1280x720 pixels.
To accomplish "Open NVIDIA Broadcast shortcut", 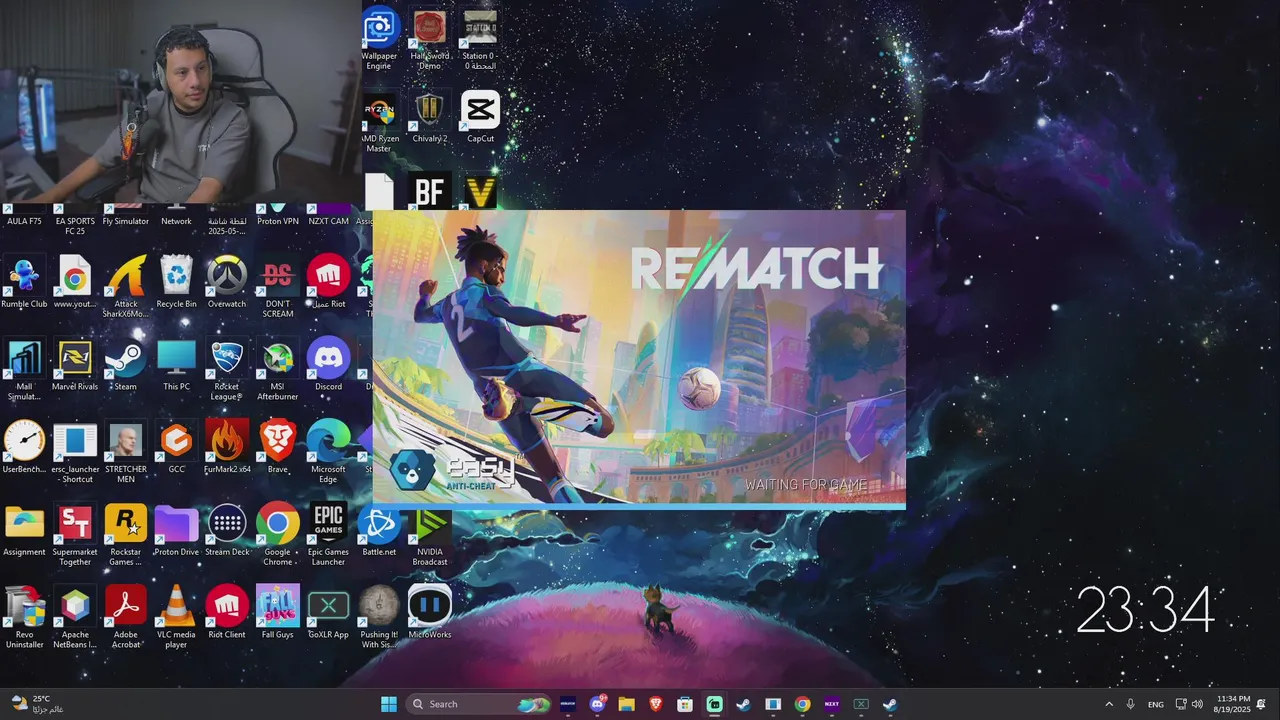I will tap(430, 536).
